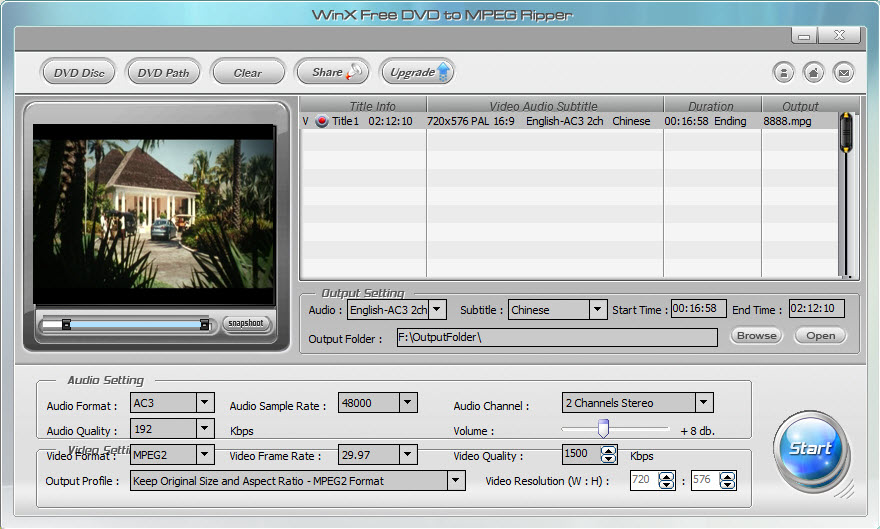Viewport: 880px width, 529px height.
Task: Expand the Output Profile dropdown
Action: [456, 481]
